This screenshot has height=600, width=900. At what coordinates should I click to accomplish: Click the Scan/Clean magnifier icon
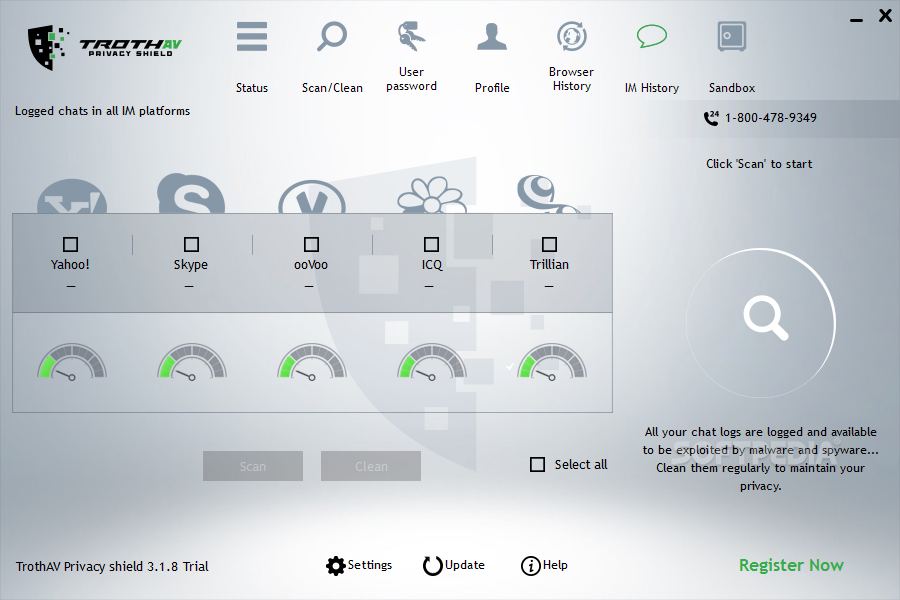click(332, 36)
